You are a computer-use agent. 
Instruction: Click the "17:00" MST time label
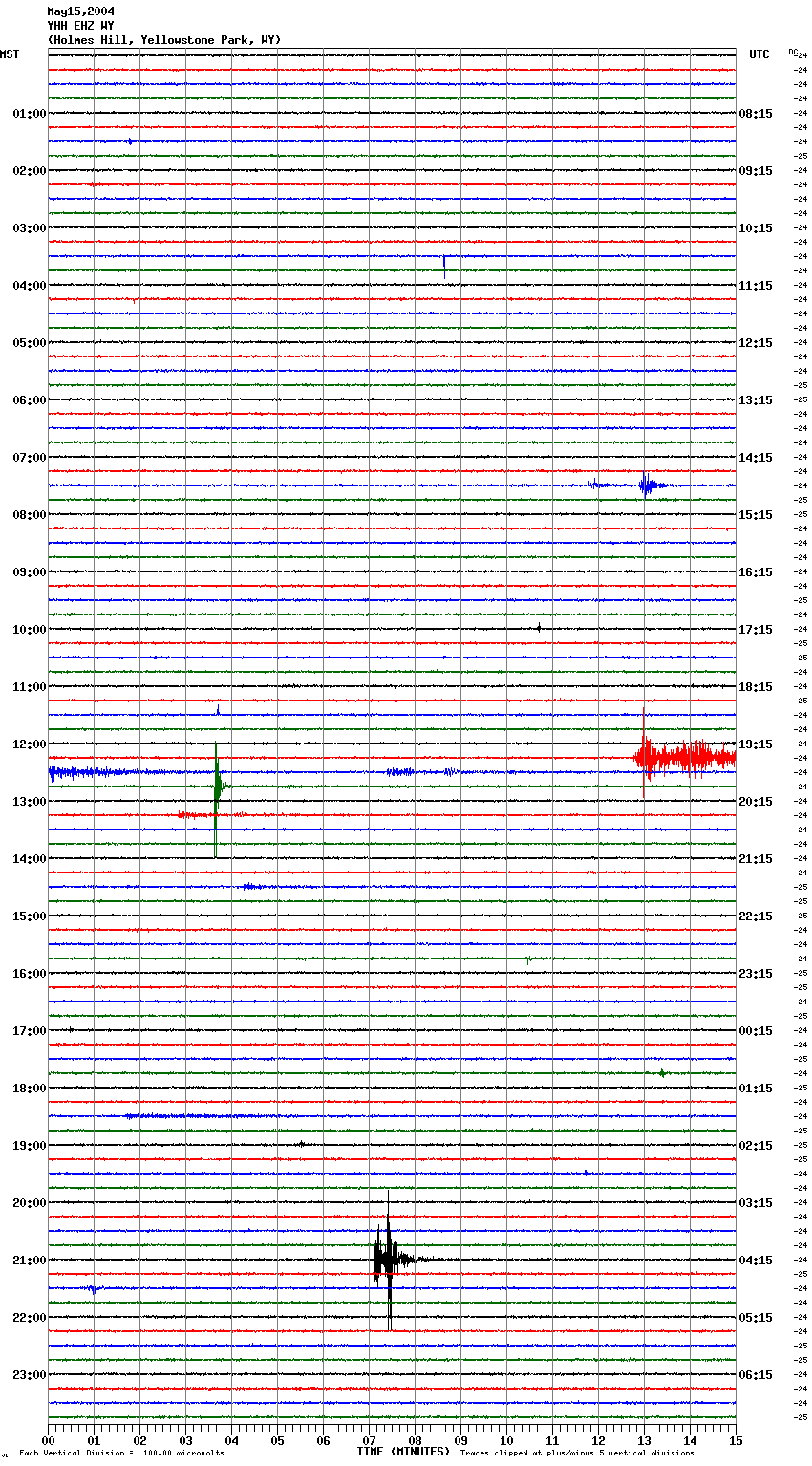point(30,1031)
